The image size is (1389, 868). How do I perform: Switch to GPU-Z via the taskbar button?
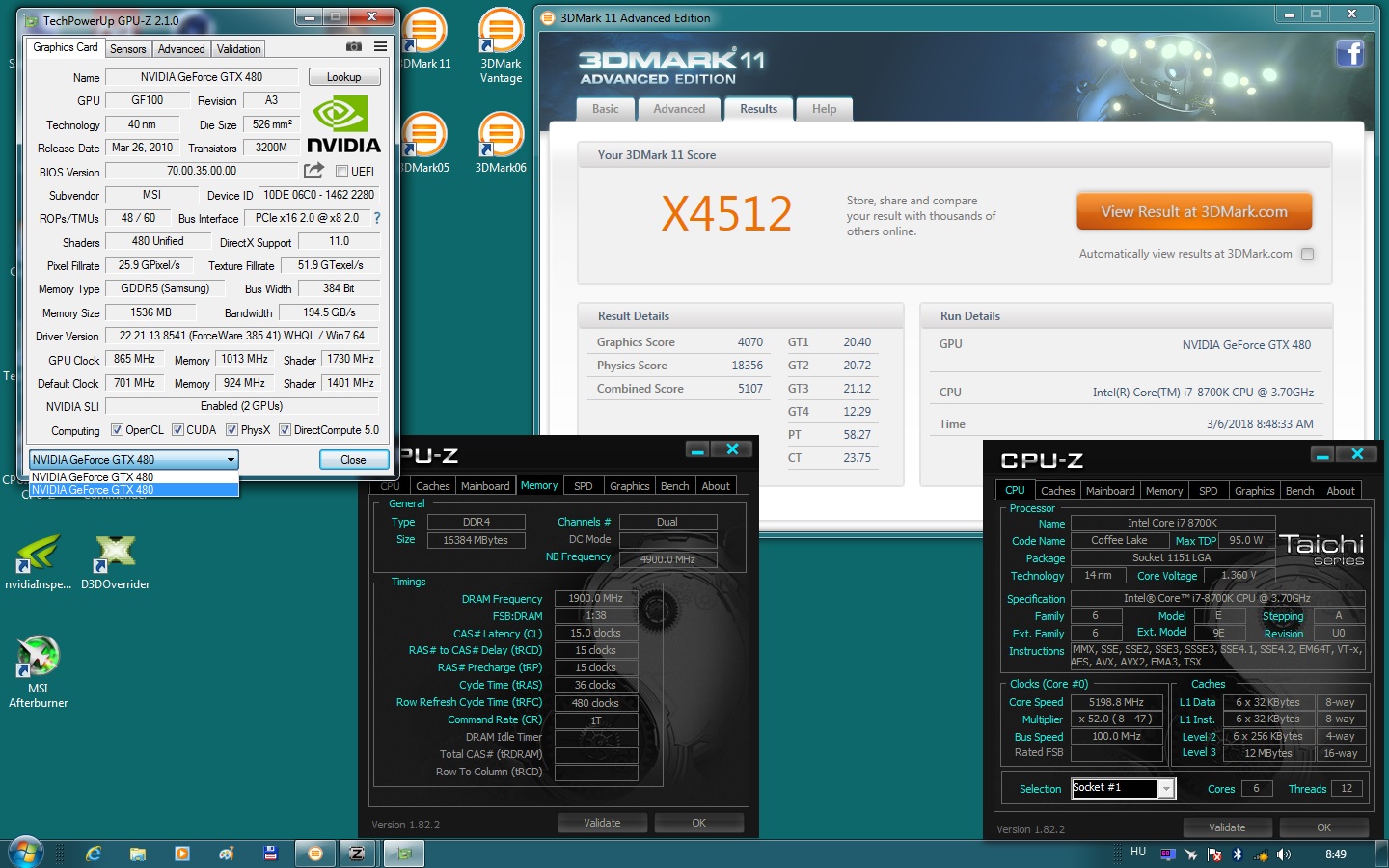click(x=404, y=854)
